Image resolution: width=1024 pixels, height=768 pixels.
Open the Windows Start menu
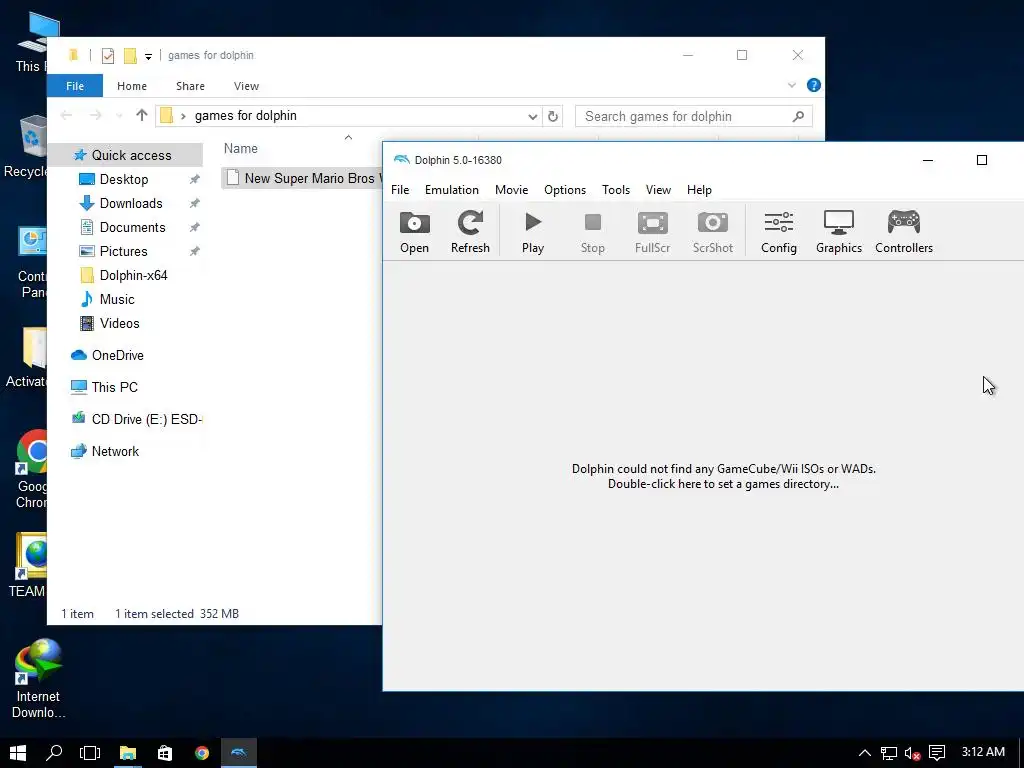pos(18,753)
